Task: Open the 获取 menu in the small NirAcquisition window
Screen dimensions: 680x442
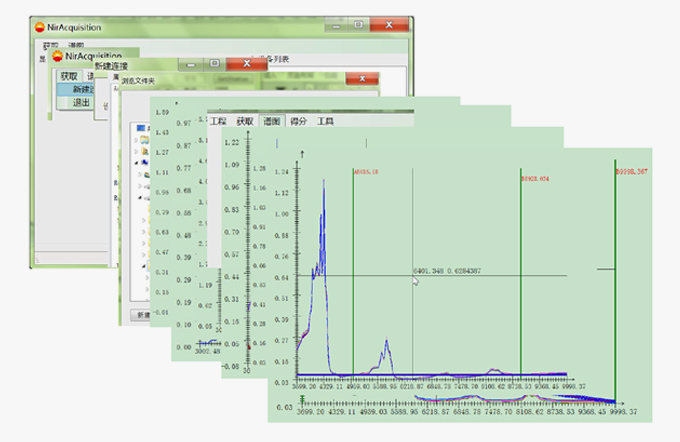Action: [69, 76]
